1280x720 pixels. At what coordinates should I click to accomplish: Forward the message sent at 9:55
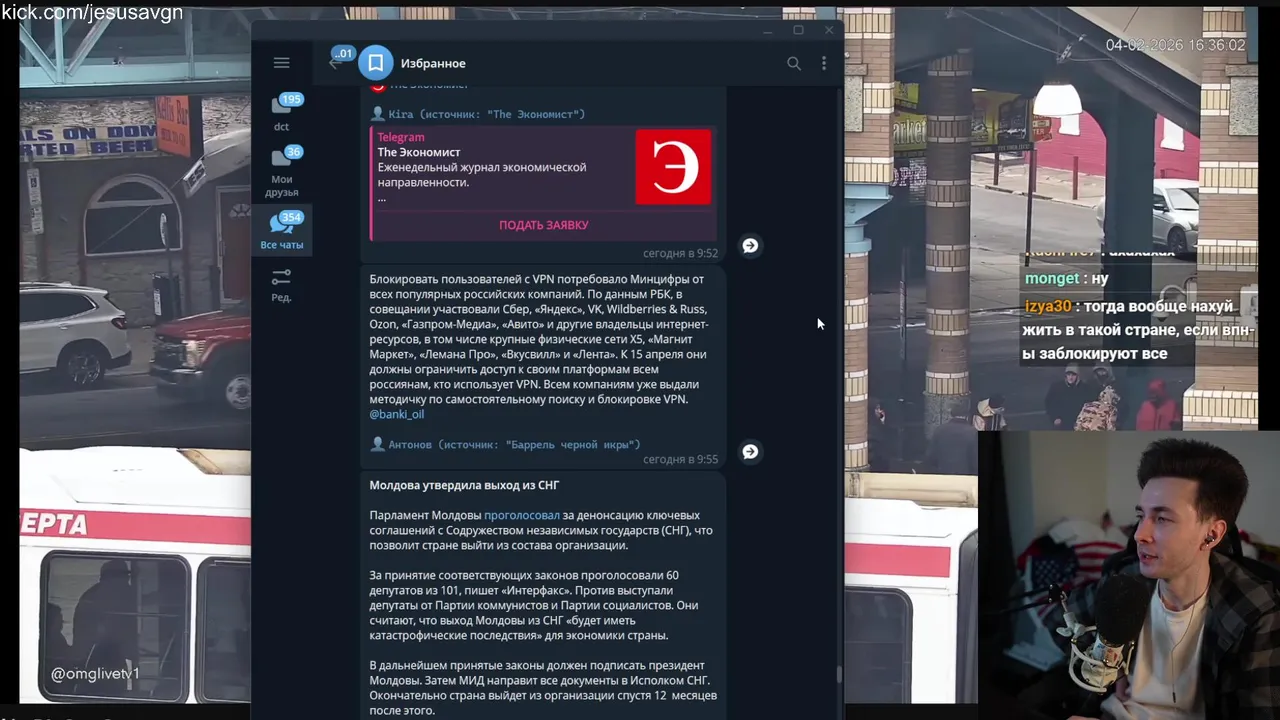750,452
